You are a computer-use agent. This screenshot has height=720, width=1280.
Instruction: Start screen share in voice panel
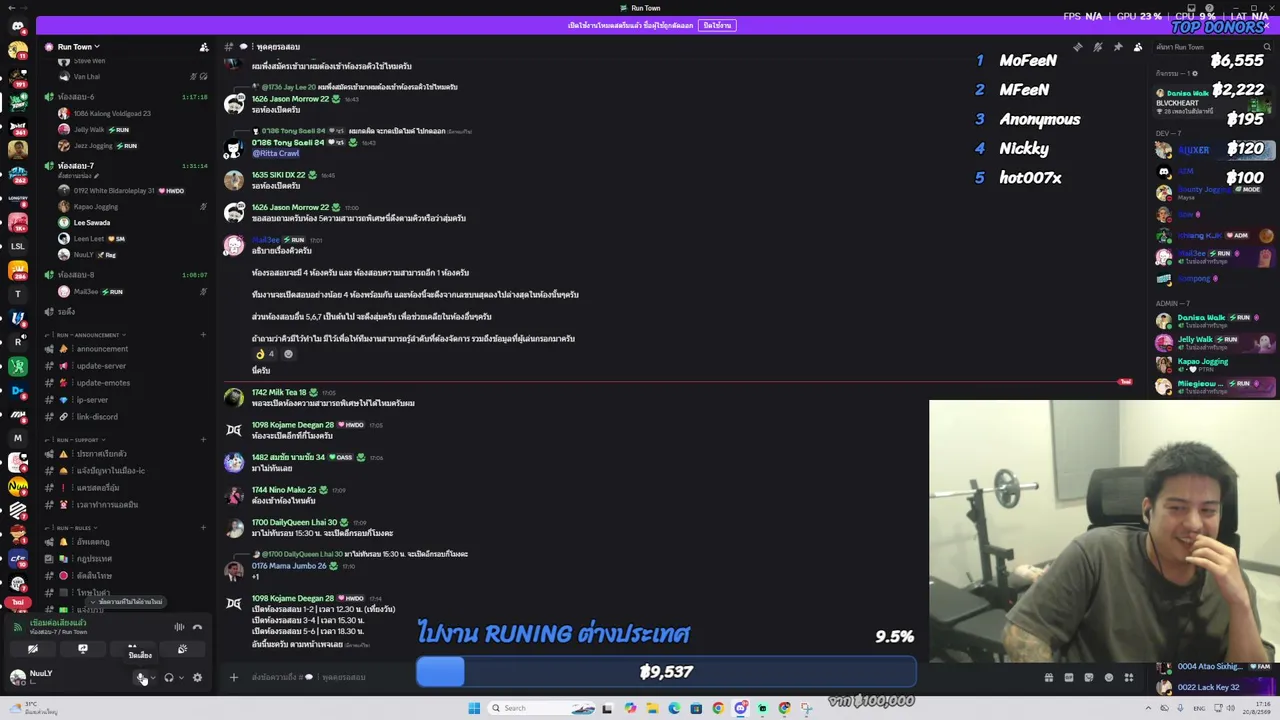click(83, 649)
